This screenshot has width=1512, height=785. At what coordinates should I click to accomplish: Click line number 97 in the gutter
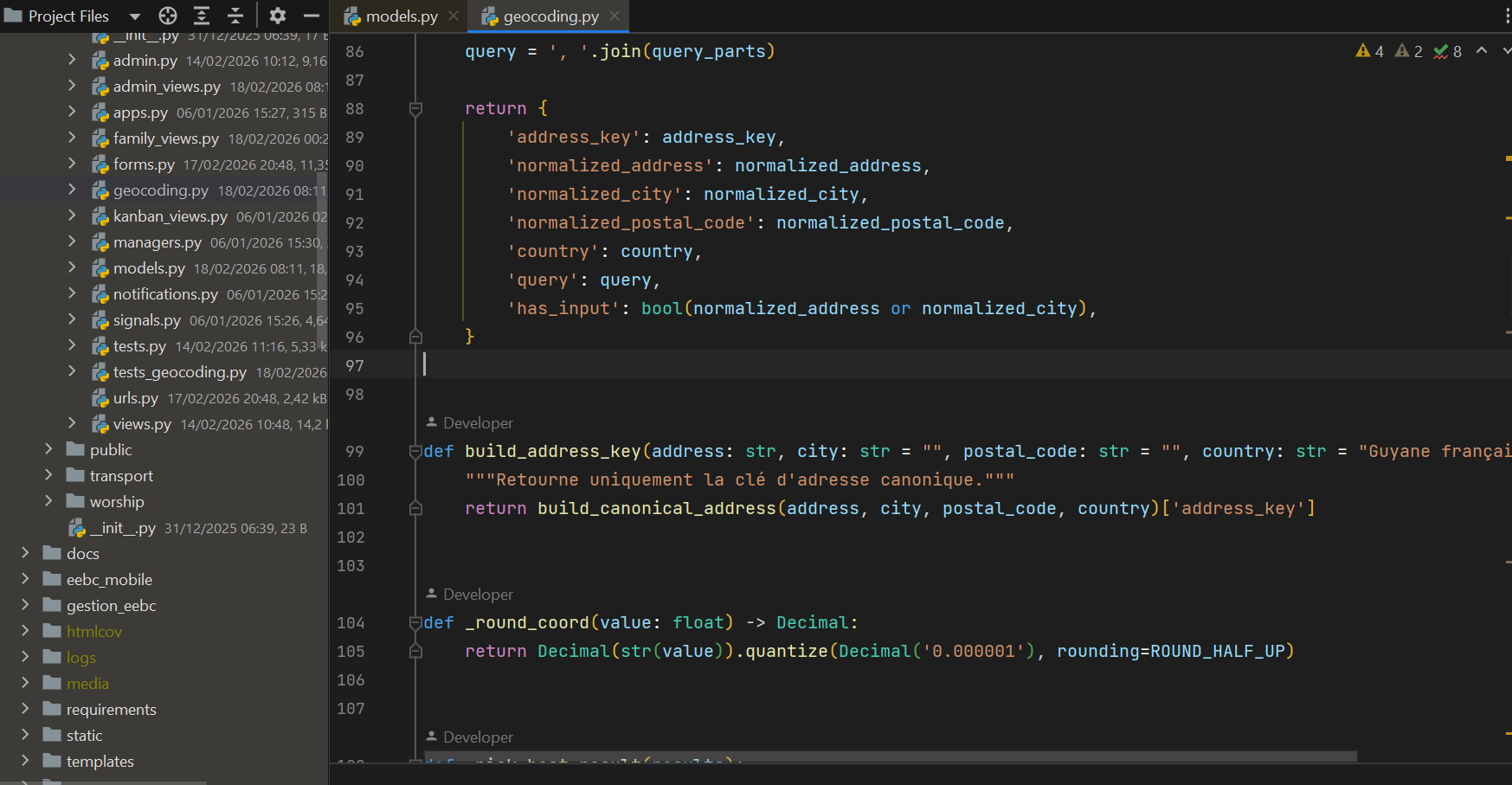click(355, 365)
